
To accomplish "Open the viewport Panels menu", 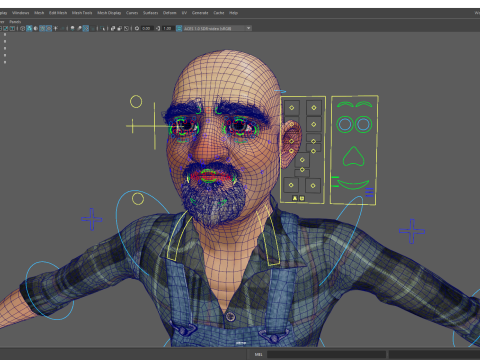I will (15, 22).
